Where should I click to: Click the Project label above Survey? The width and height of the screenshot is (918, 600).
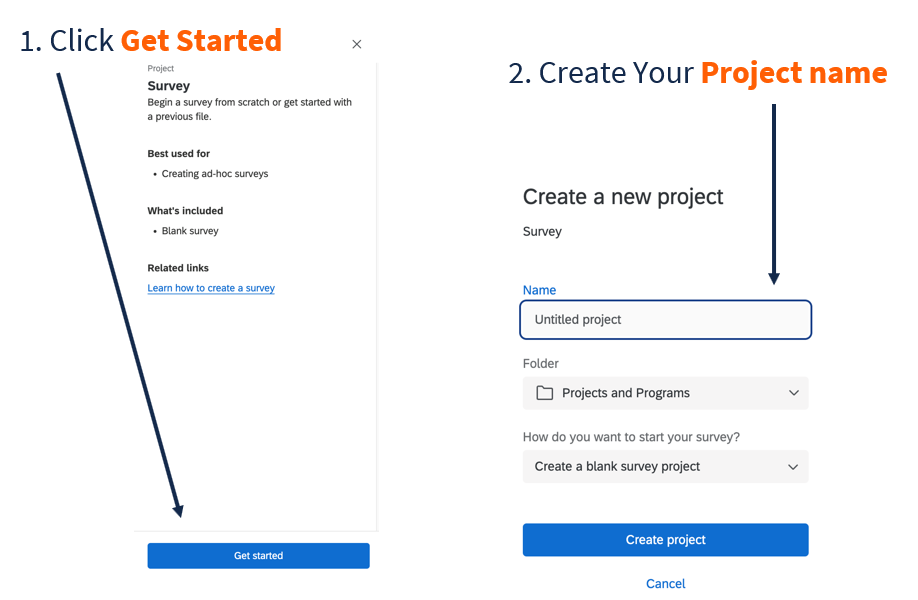(x=160, y=68)
